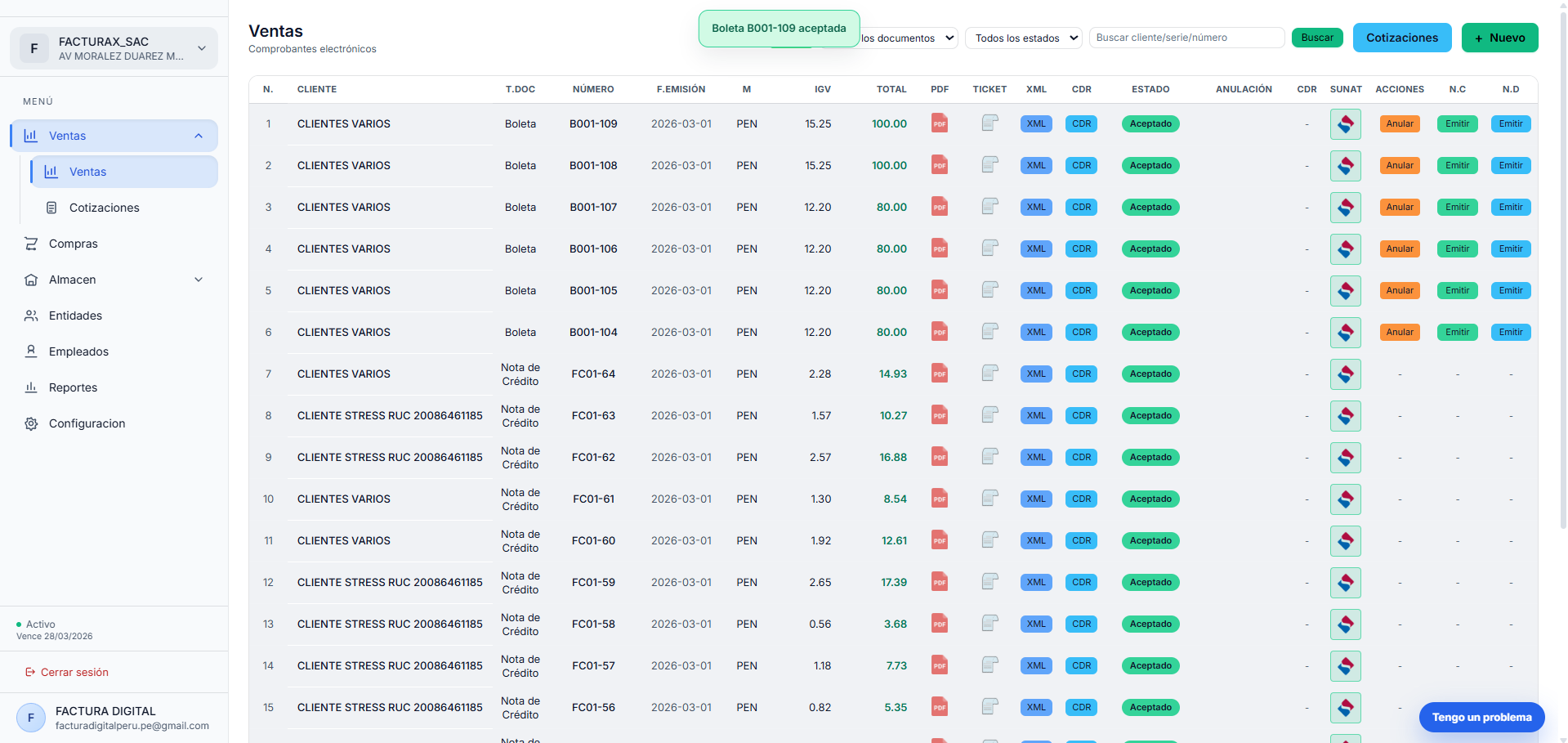Click ticket icon for Boleta B001-108
Image resolution: width=1568 pixels, height=743 pixels.
pos(989,165)
